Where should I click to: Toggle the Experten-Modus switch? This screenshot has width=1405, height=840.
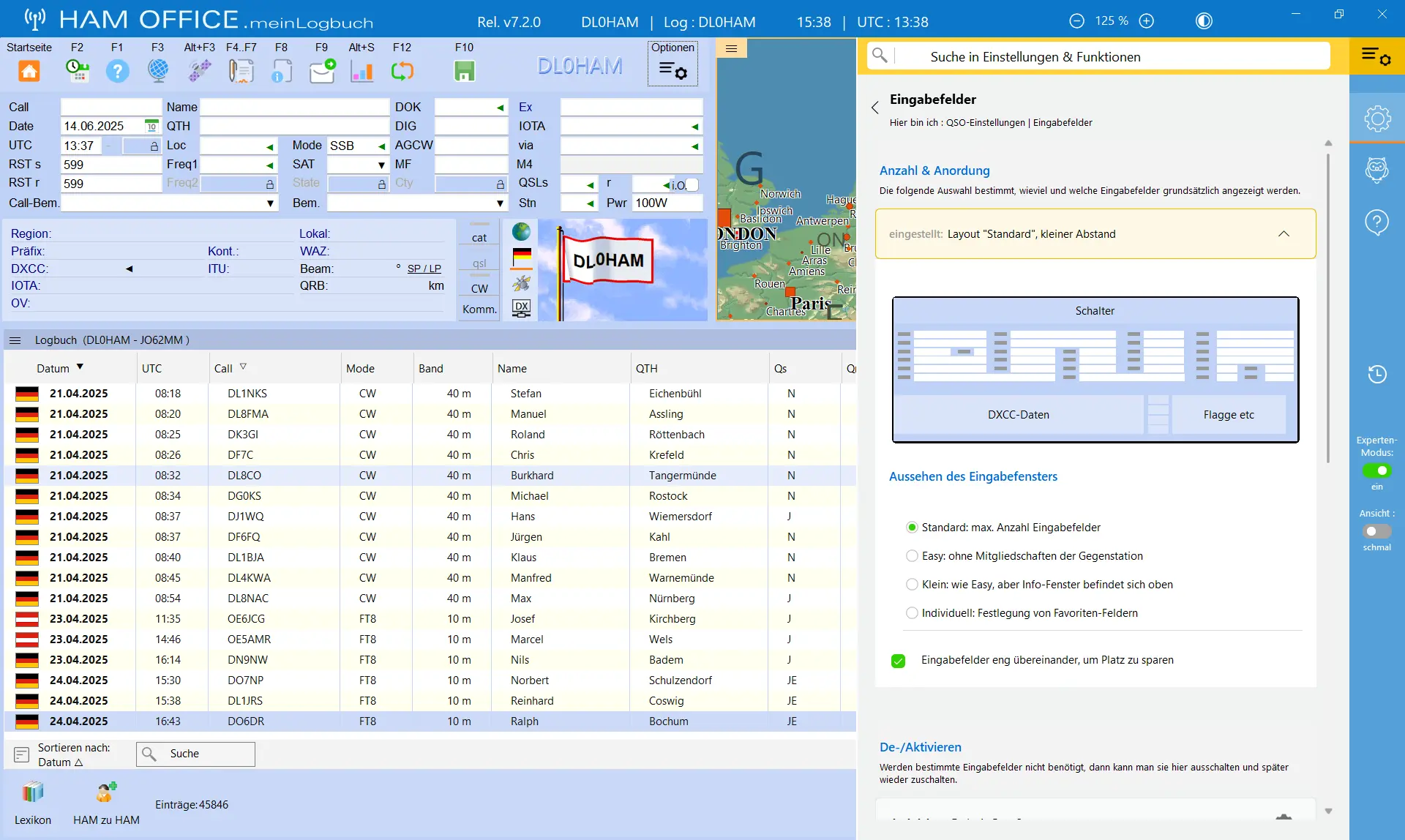pyautogui.click(x=1377, y=470)
